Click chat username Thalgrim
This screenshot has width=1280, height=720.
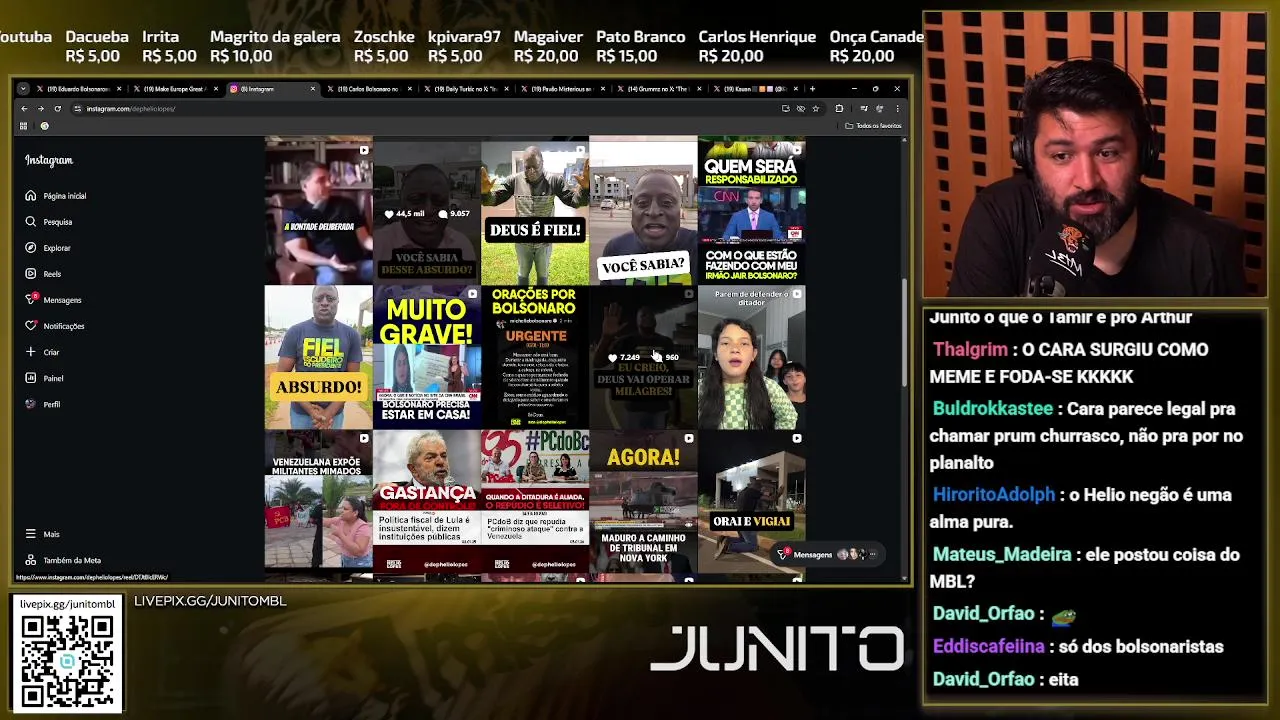970,350
